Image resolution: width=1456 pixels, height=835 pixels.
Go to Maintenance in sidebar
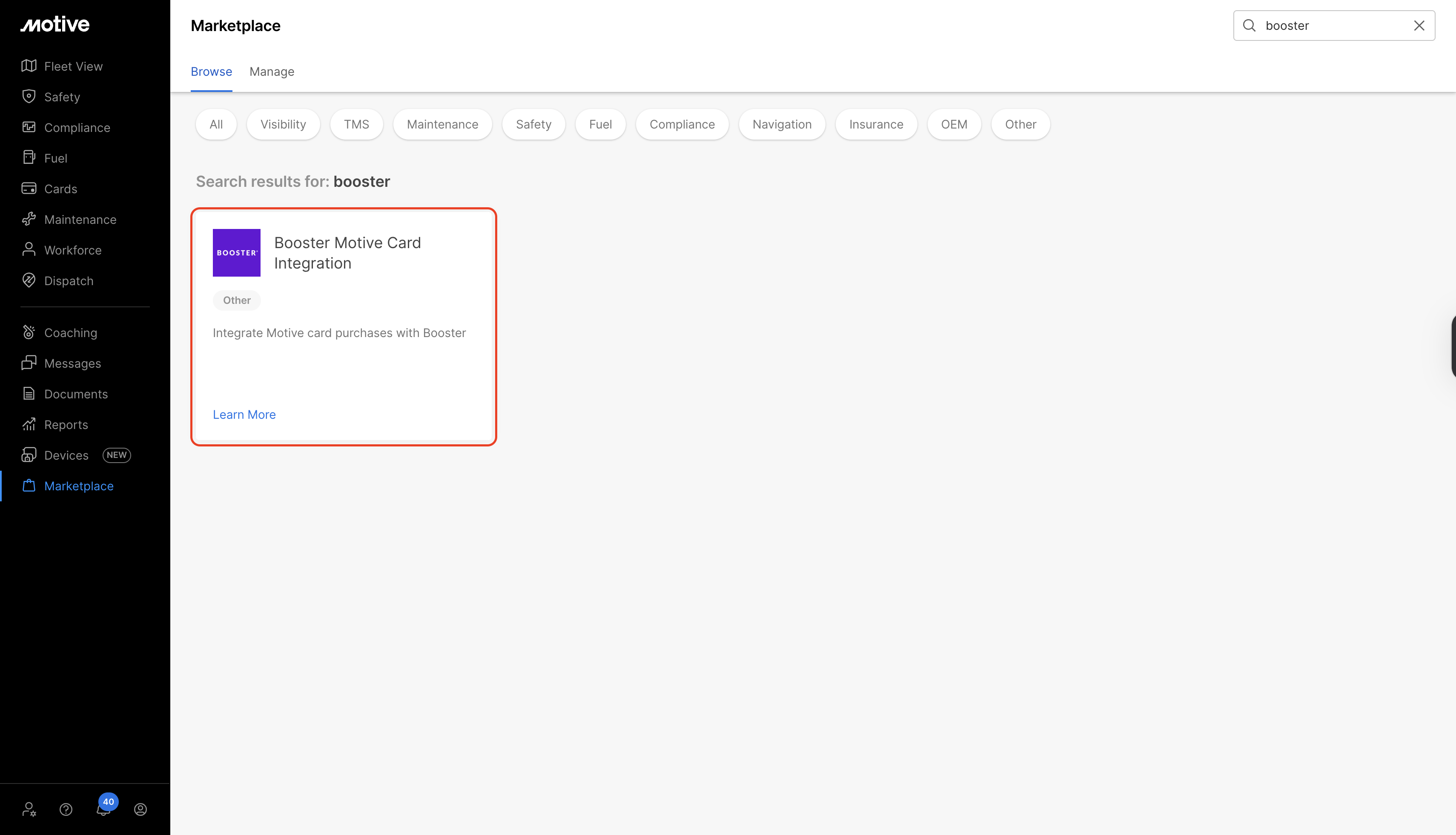[x=80, y=220]
